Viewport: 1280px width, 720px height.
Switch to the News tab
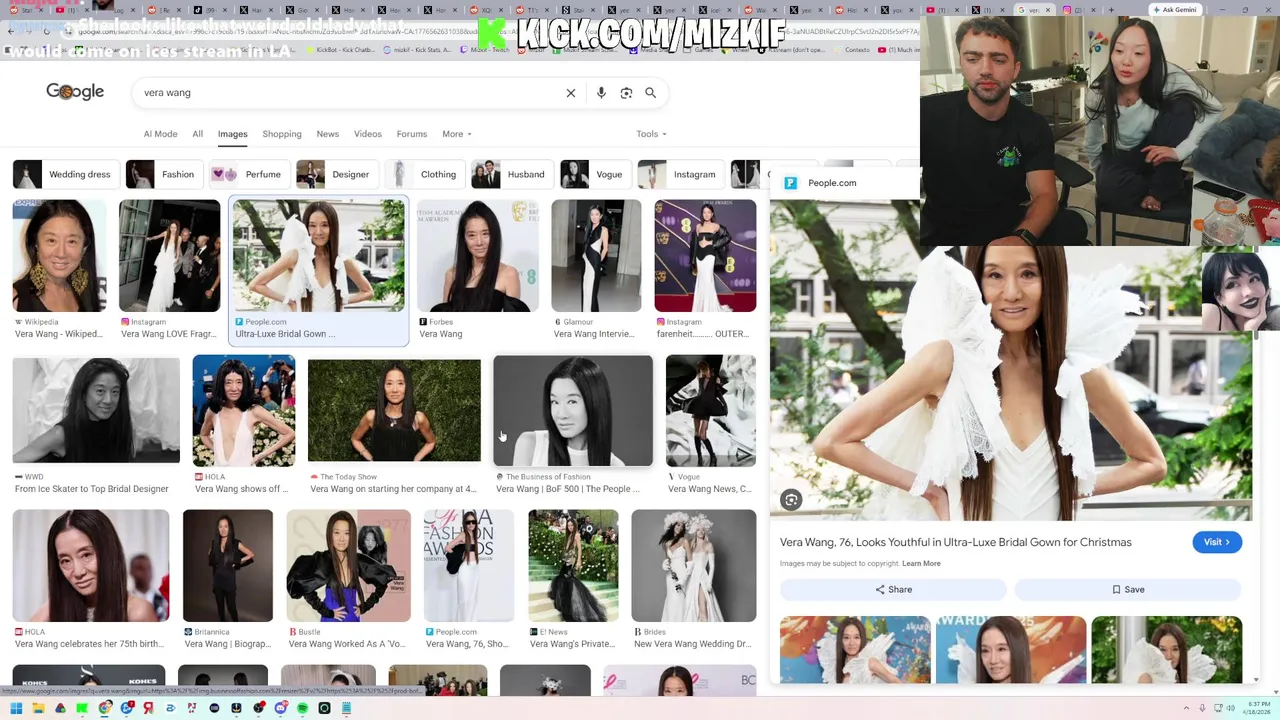point(328,134)
